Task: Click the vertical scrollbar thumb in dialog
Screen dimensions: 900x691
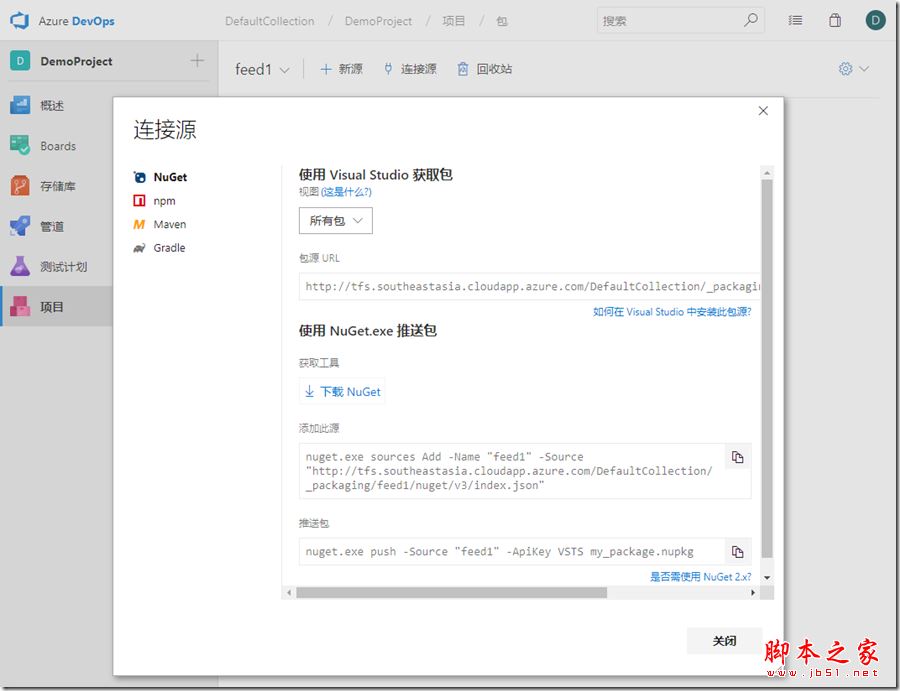Action: click(767, 368)
